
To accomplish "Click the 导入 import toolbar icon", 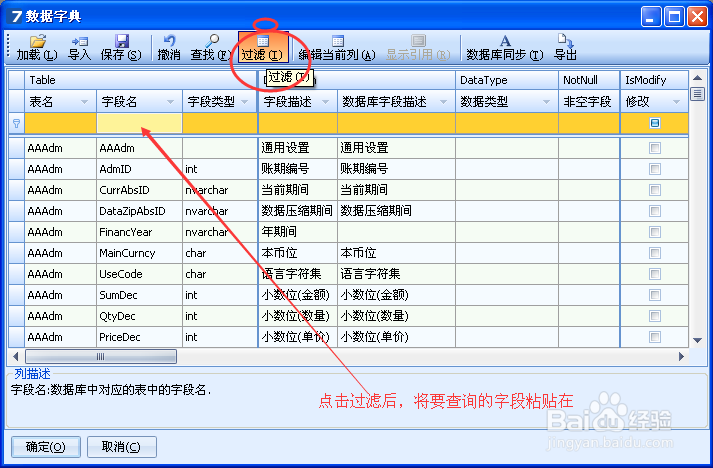I will pyautogui.click(x=80, y=41).
